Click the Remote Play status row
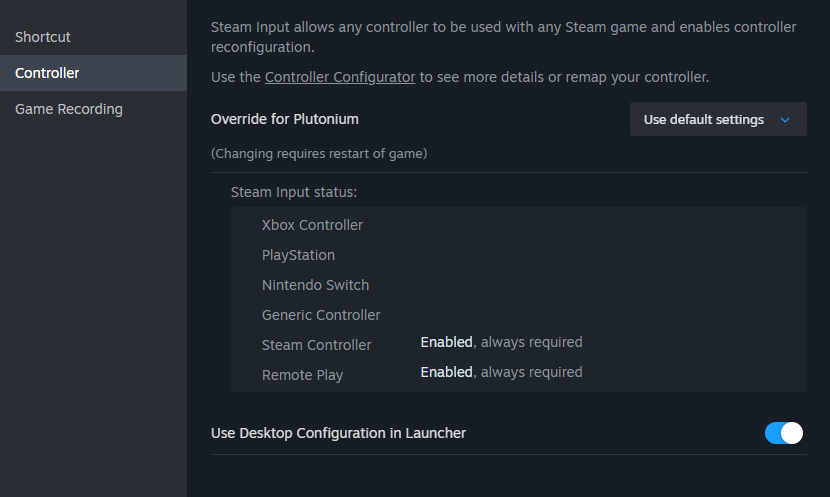This screenshot has height=497, width=830. [x=518, y=375]
